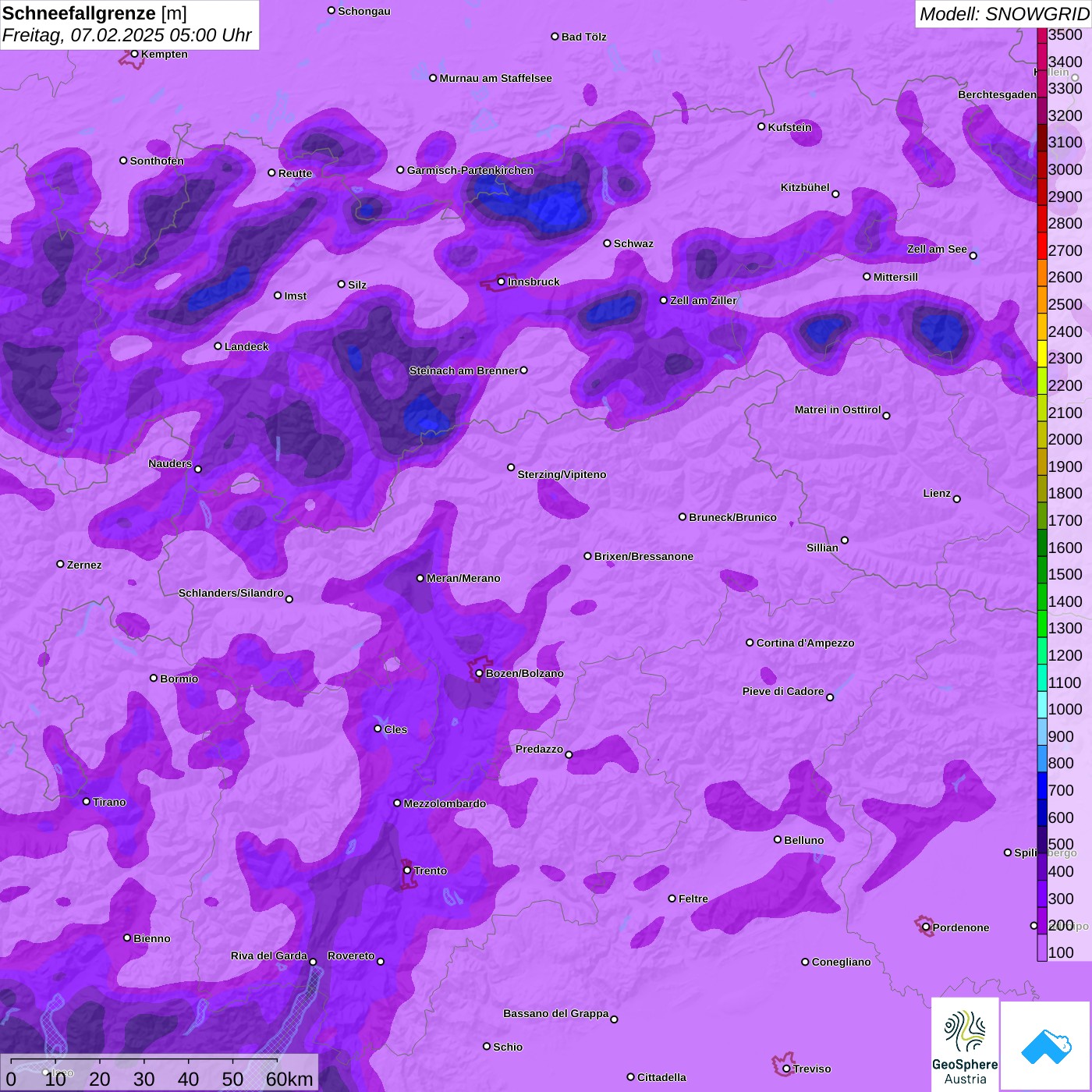This screenshot has width=1092, height=1092.
Task: Click the 'Tirano' label
Action: (109, 802)
